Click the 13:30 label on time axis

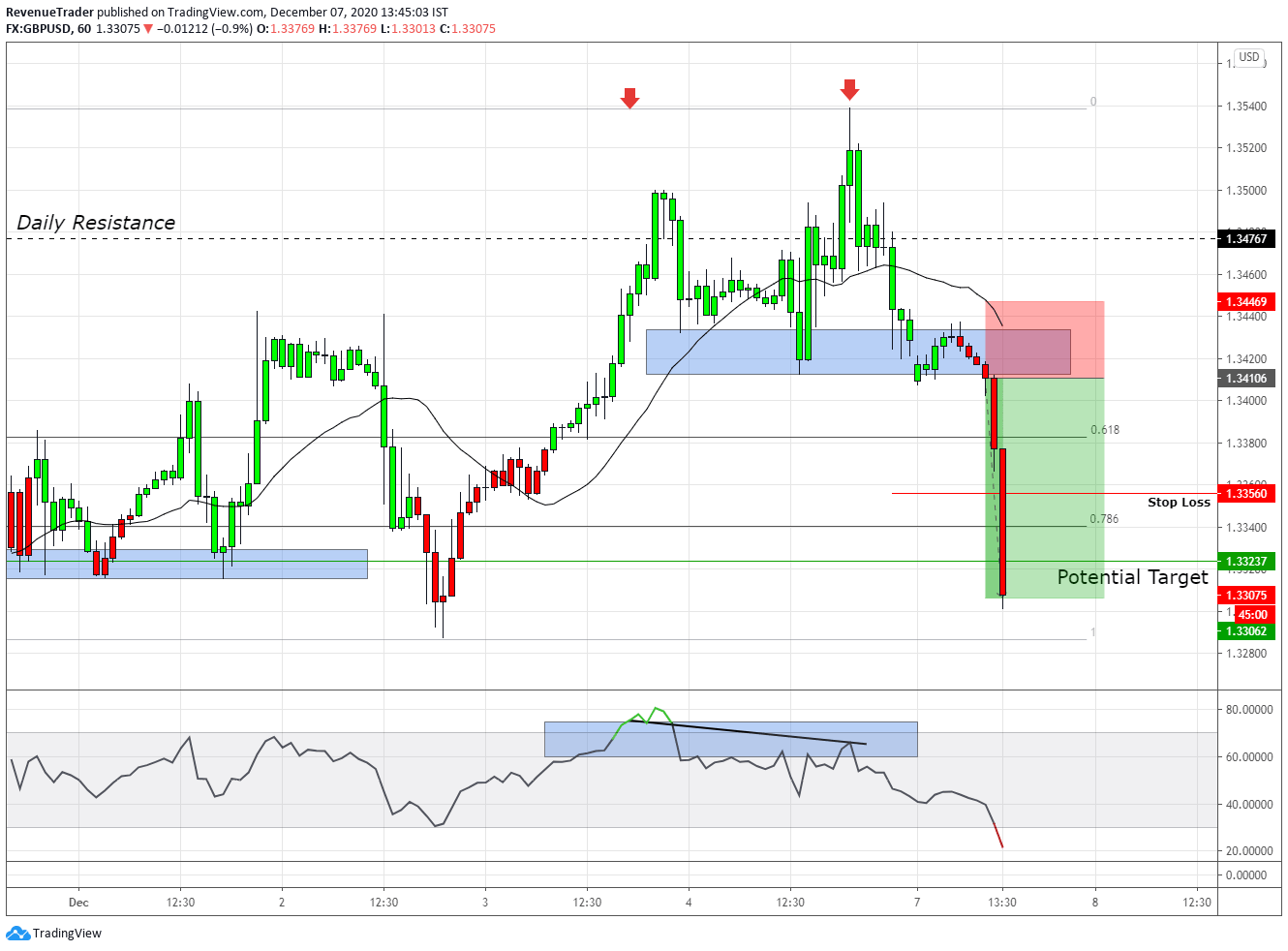point(1002,903)
